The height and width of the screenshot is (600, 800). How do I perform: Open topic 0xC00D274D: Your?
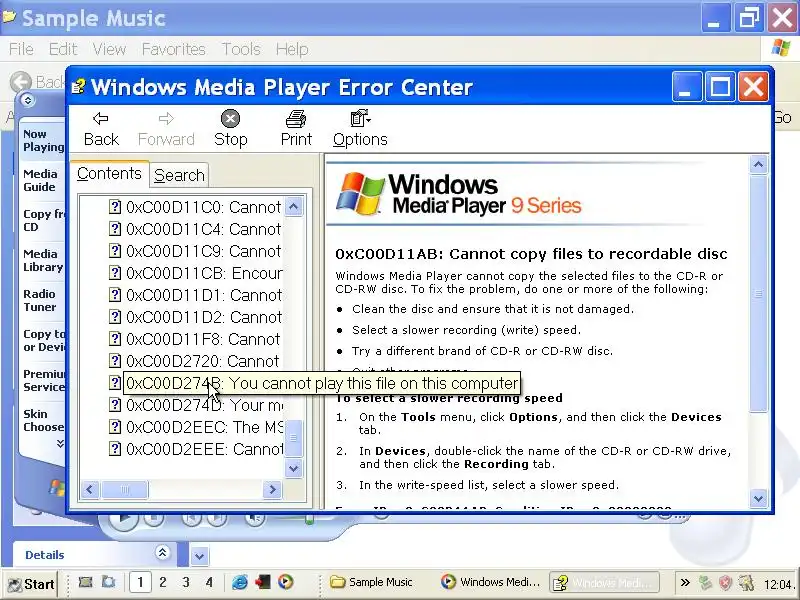point(204,405)
